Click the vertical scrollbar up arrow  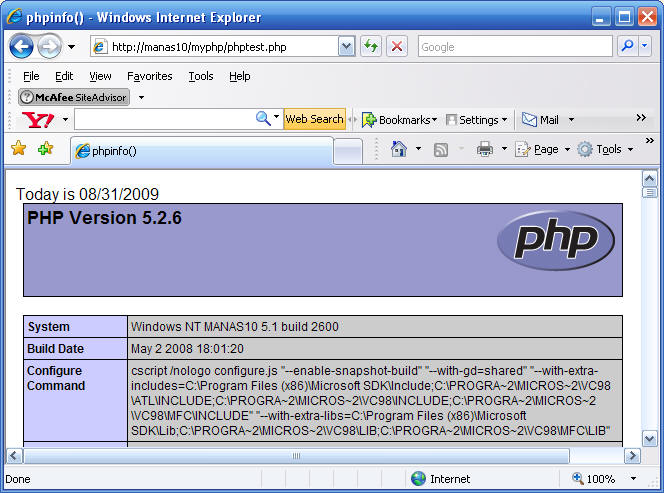(x=650, y=179)
